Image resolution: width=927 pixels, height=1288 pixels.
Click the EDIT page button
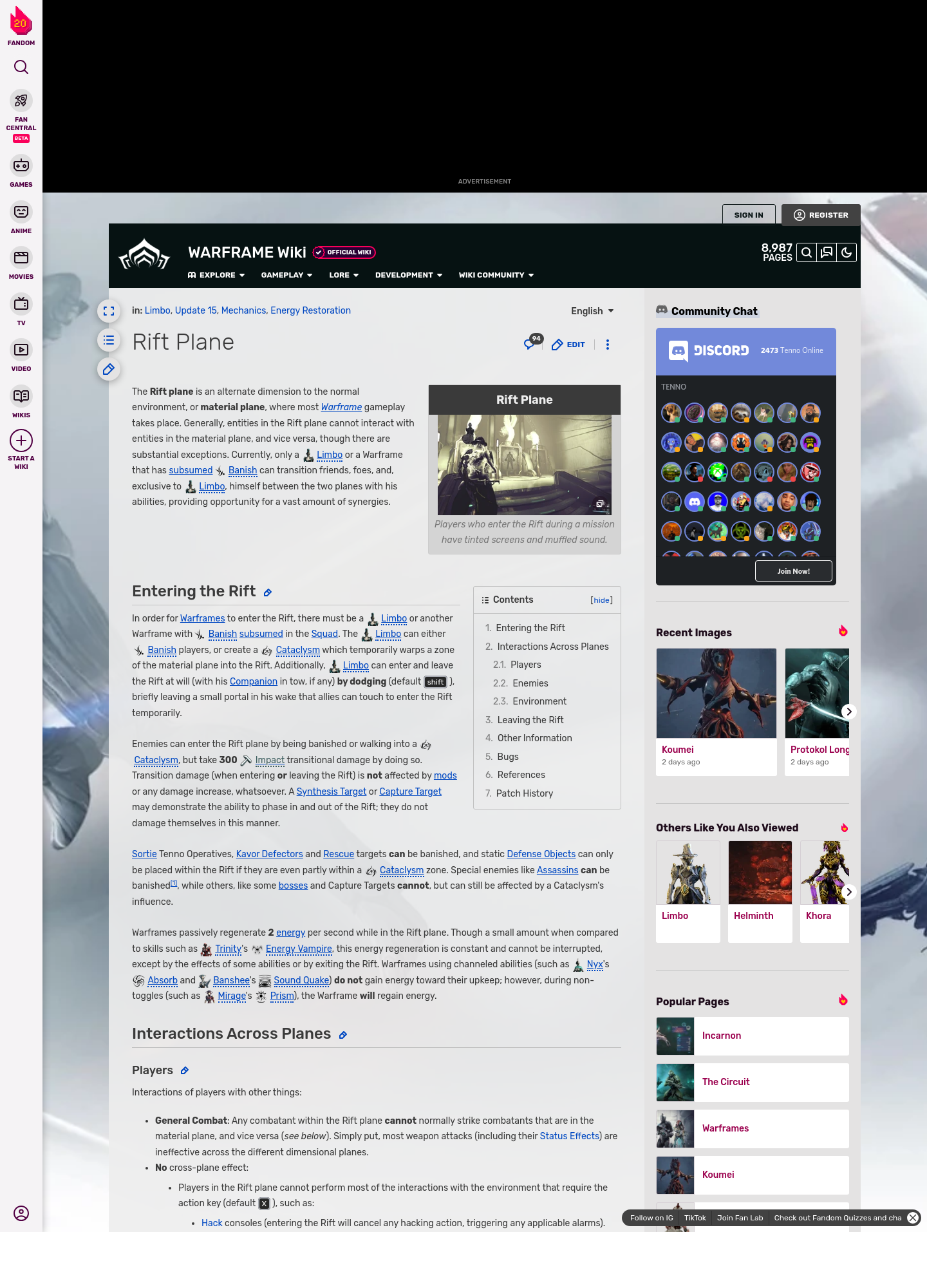(568, 345)
